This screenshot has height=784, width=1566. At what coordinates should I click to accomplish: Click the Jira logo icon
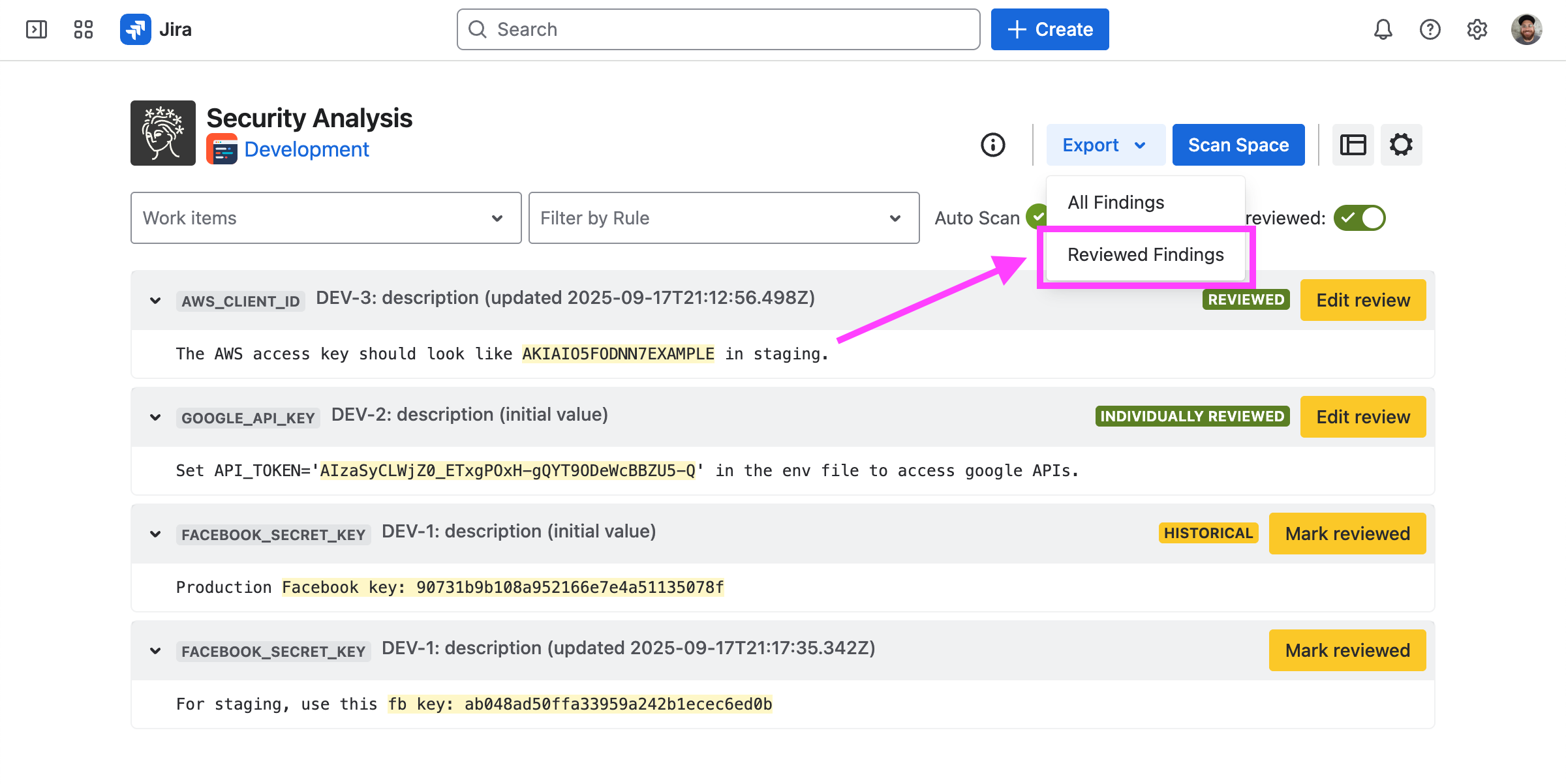click(136, 29)
